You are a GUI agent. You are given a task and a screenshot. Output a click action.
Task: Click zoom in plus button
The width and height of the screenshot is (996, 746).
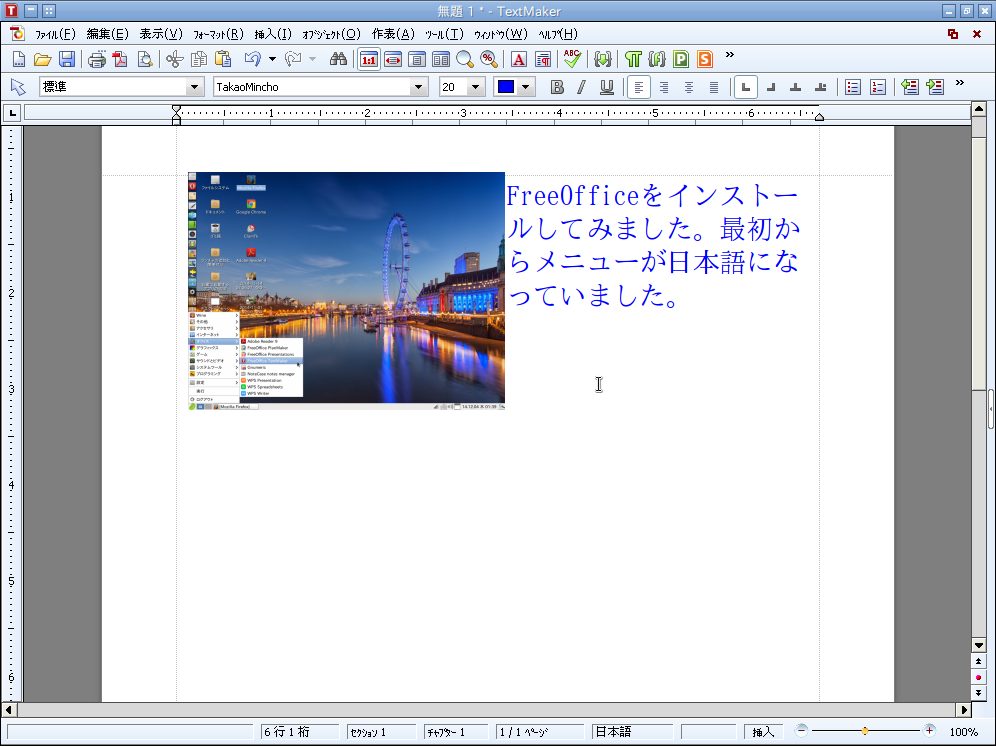tap(929, 731)
